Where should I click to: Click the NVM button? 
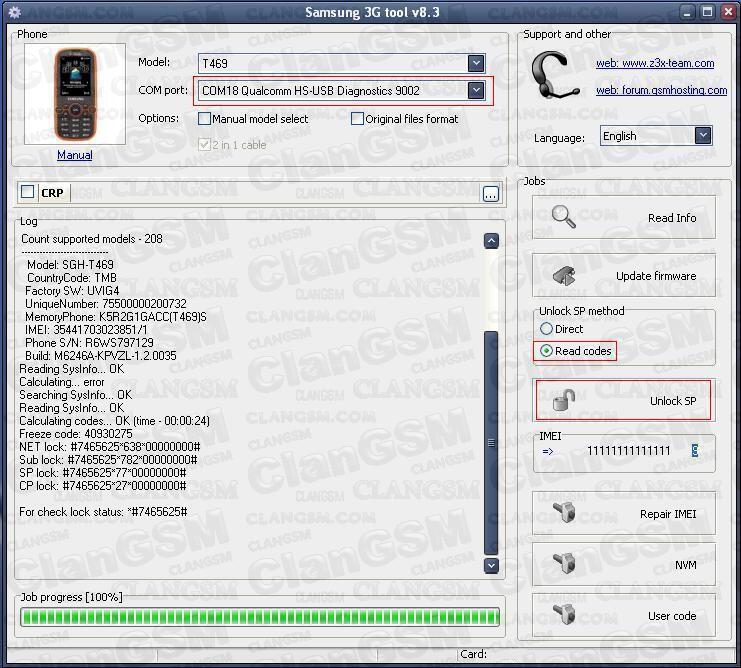[x=624, y=565]
